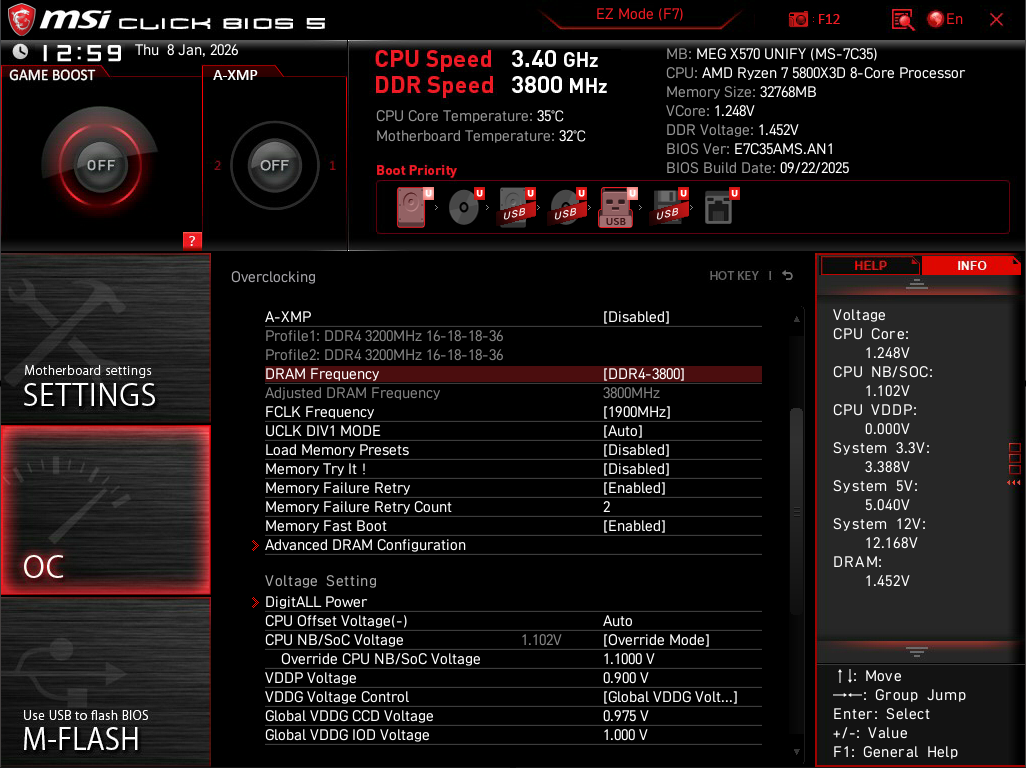Select the network boot device icon
This screenshot has width=1026, height=768.
click(721, 207)
